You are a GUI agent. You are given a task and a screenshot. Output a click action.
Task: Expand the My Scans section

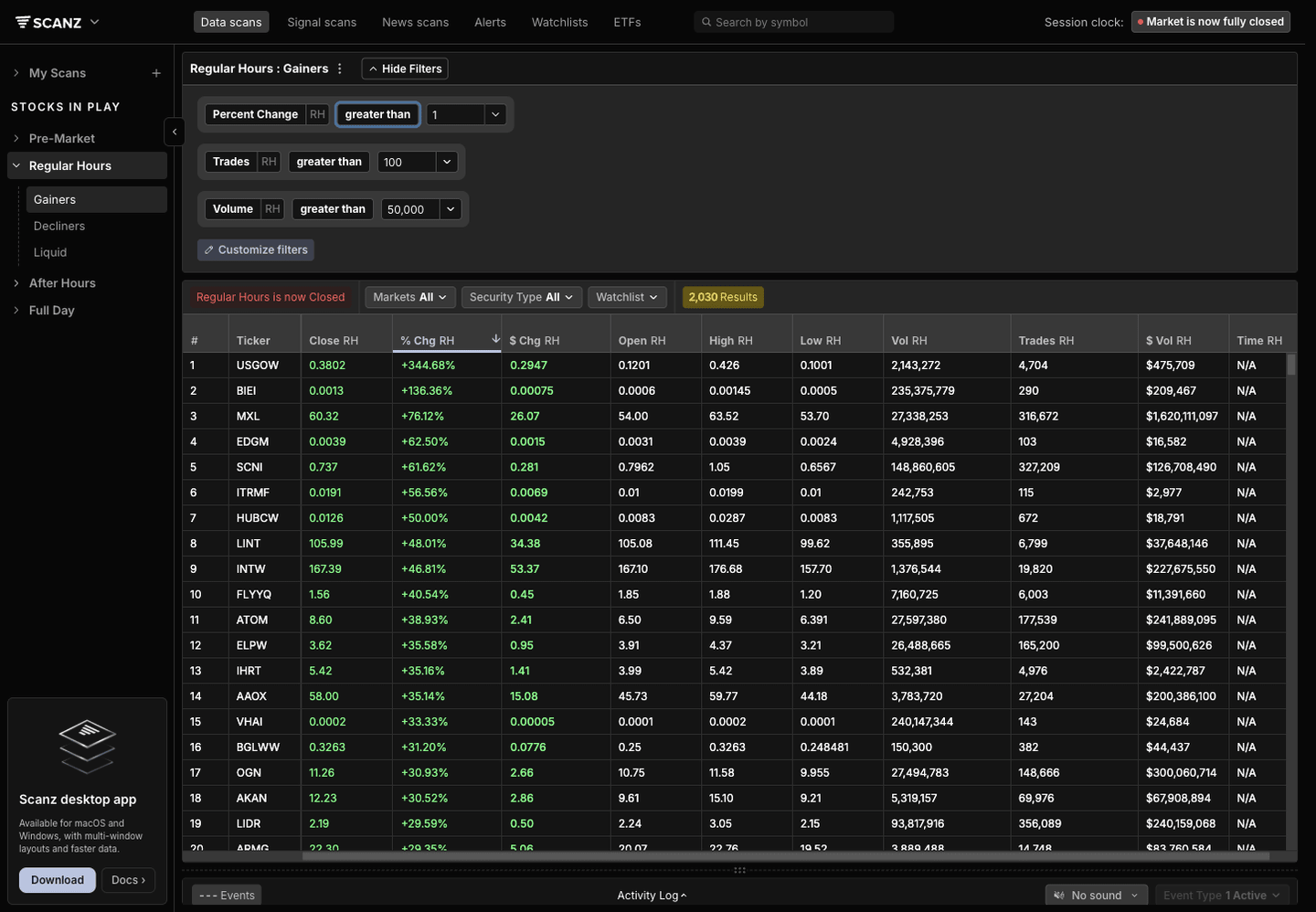(x=16, y=73)
